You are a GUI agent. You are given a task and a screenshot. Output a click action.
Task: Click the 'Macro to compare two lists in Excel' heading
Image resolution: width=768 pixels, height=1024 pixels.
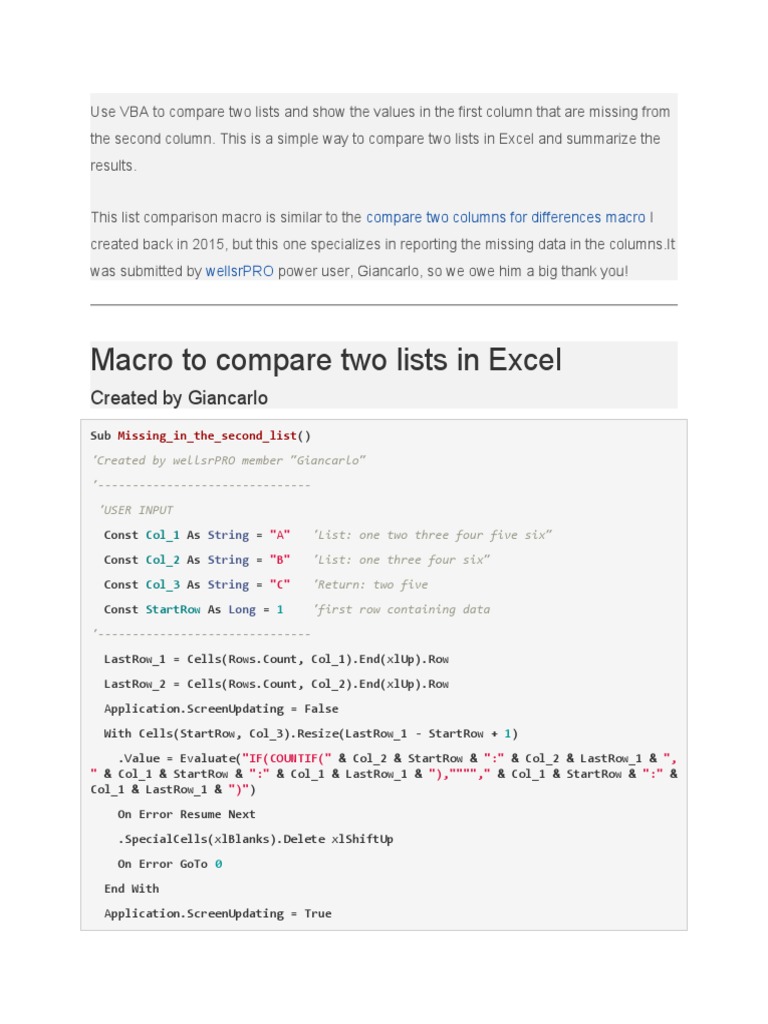(326, 360)
